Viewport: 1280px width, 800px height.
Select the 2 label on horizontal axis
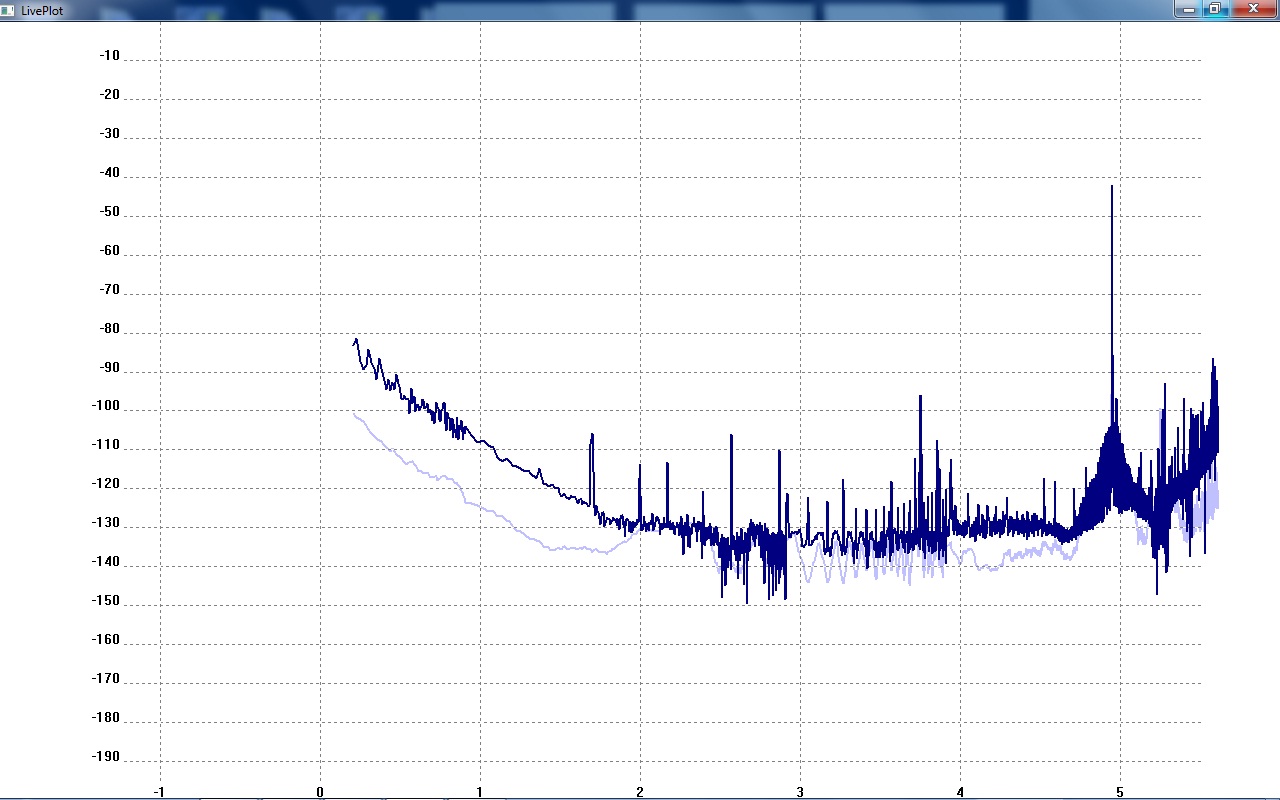(640, 792)
